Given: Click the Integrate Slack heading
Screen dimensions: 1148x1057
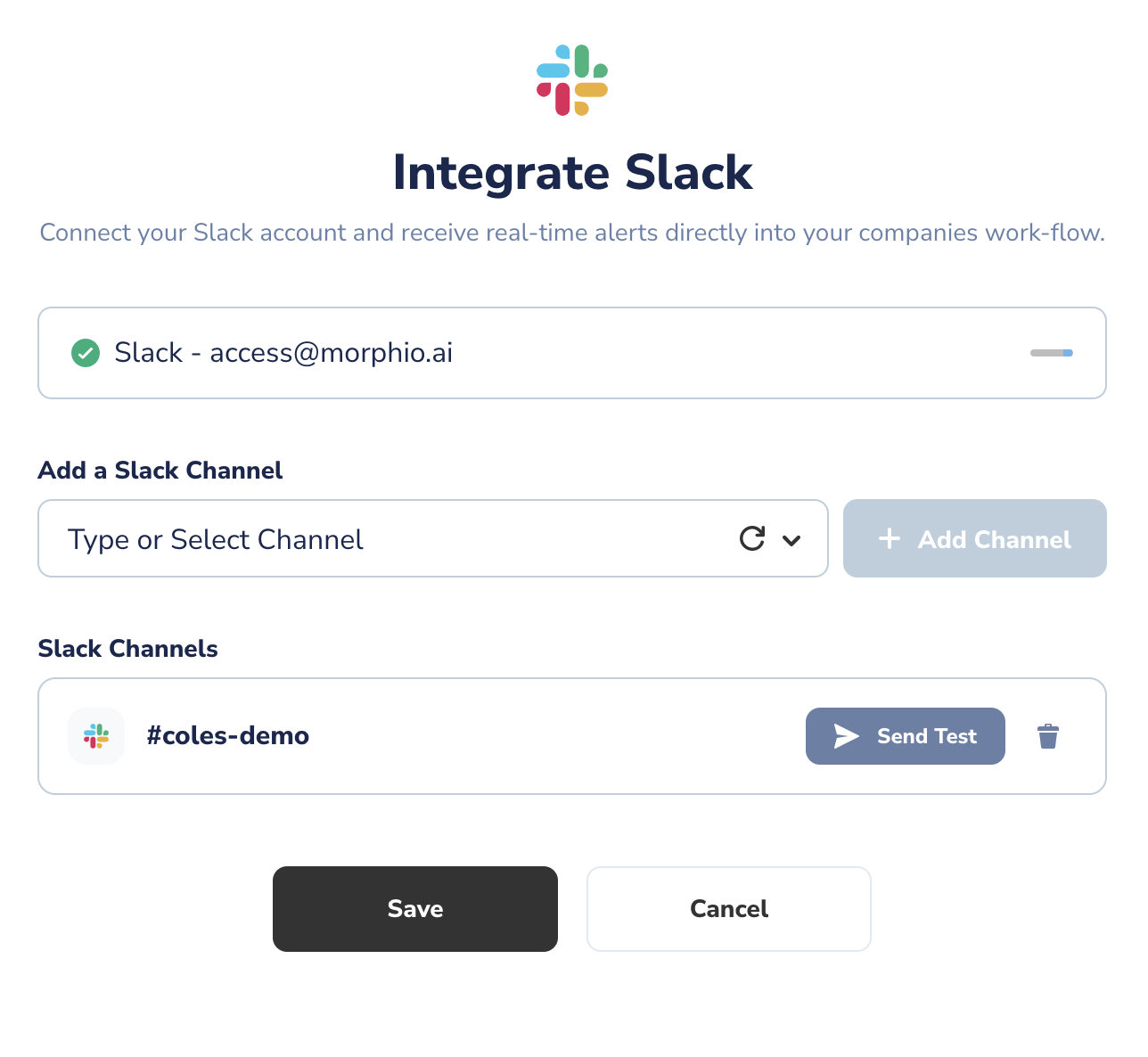Looking at the screenshot, I should (x=573, y=173).
